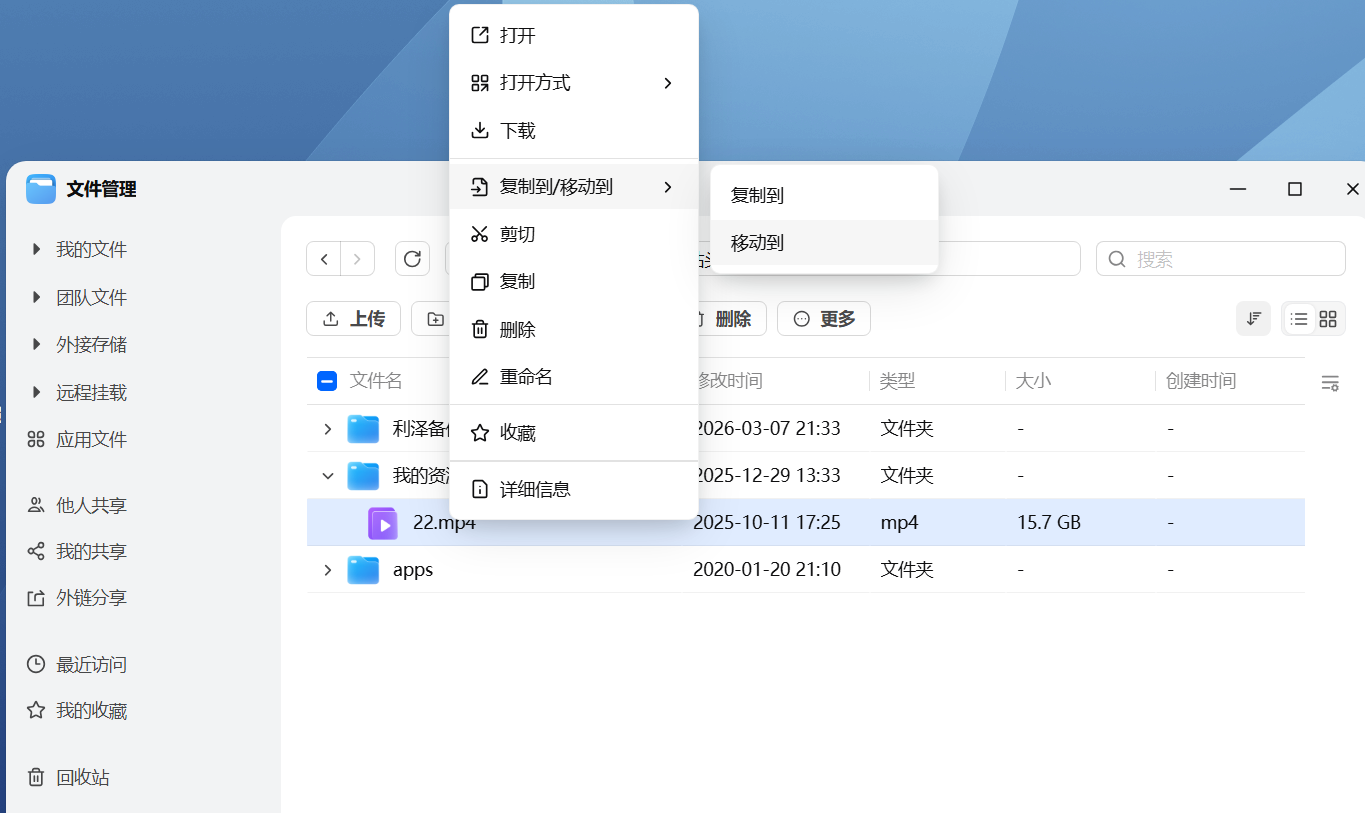Switch to grid view

coord(1328,319)
